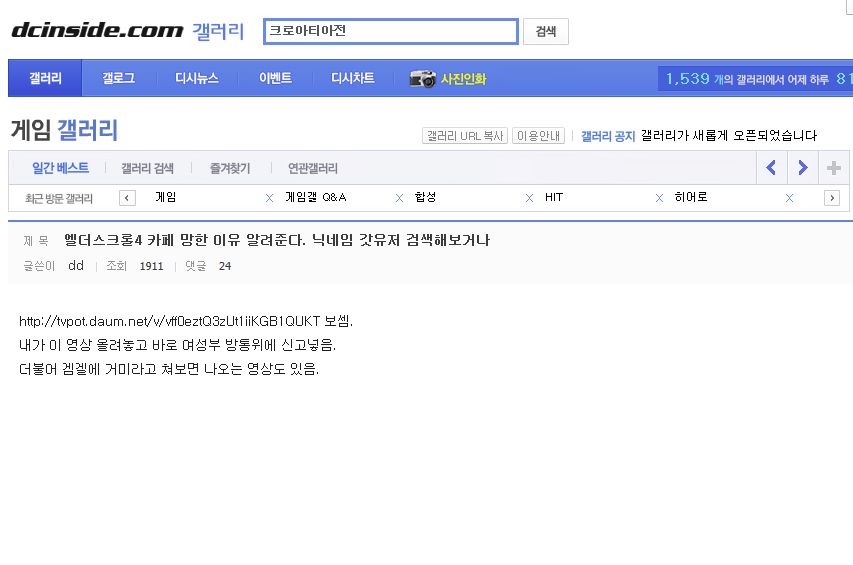Viewport: 853px width, 565px height.
Task: Click the 게임 갤러리 heading
Action: [64, 130]
